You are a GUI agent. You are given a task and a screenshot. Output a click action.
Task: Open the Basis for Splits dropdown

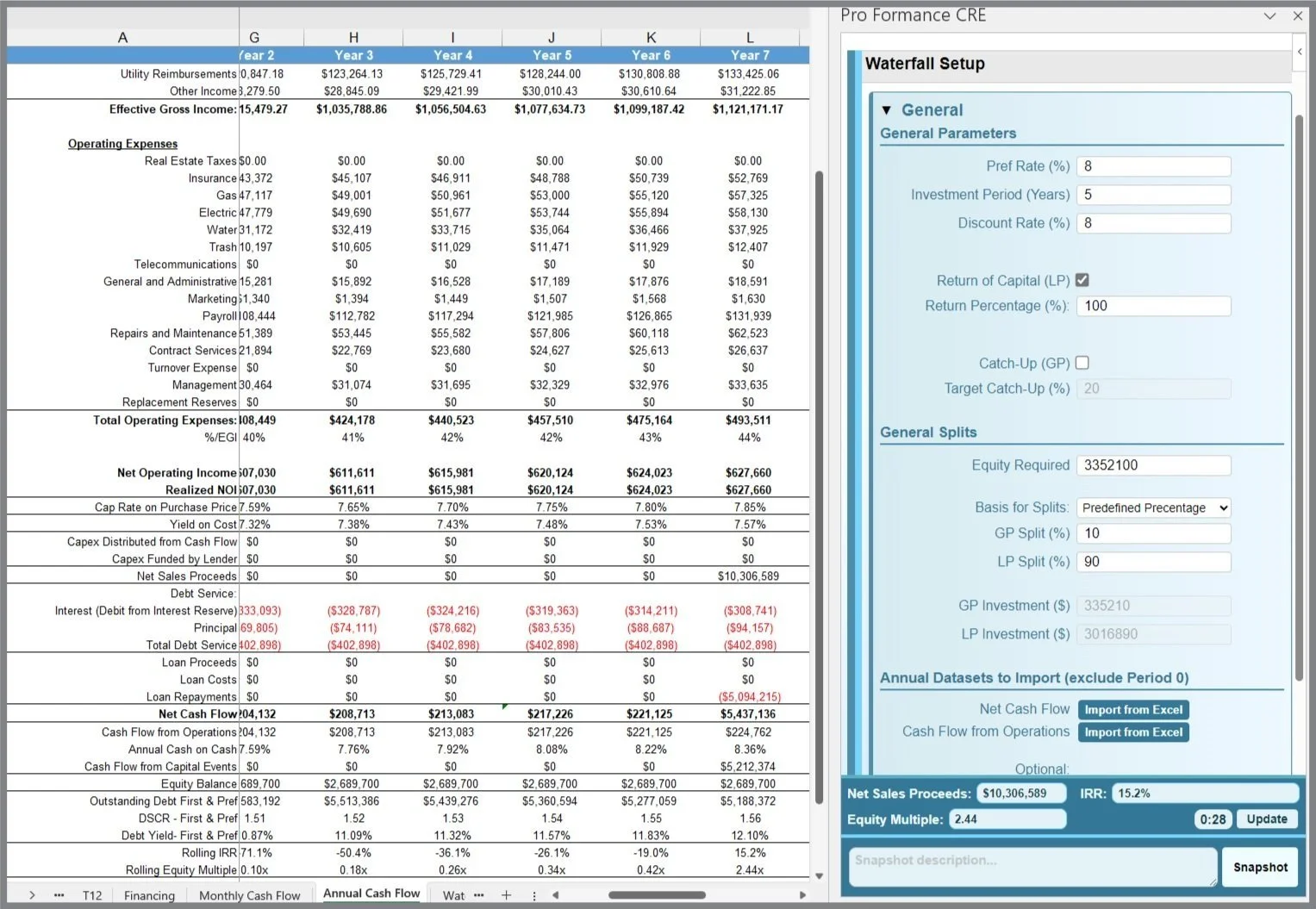point(1153,507)
